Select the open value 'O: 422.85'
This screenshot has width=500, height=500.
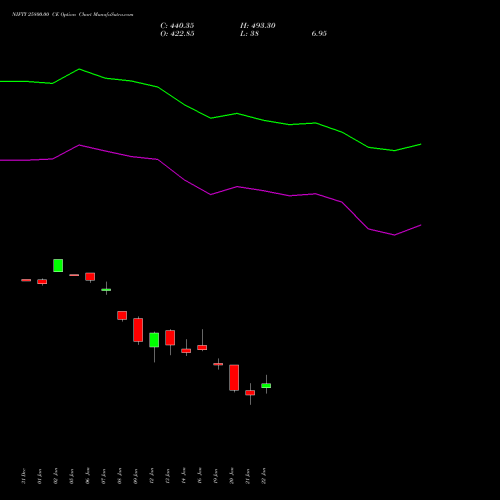[177, 34]
